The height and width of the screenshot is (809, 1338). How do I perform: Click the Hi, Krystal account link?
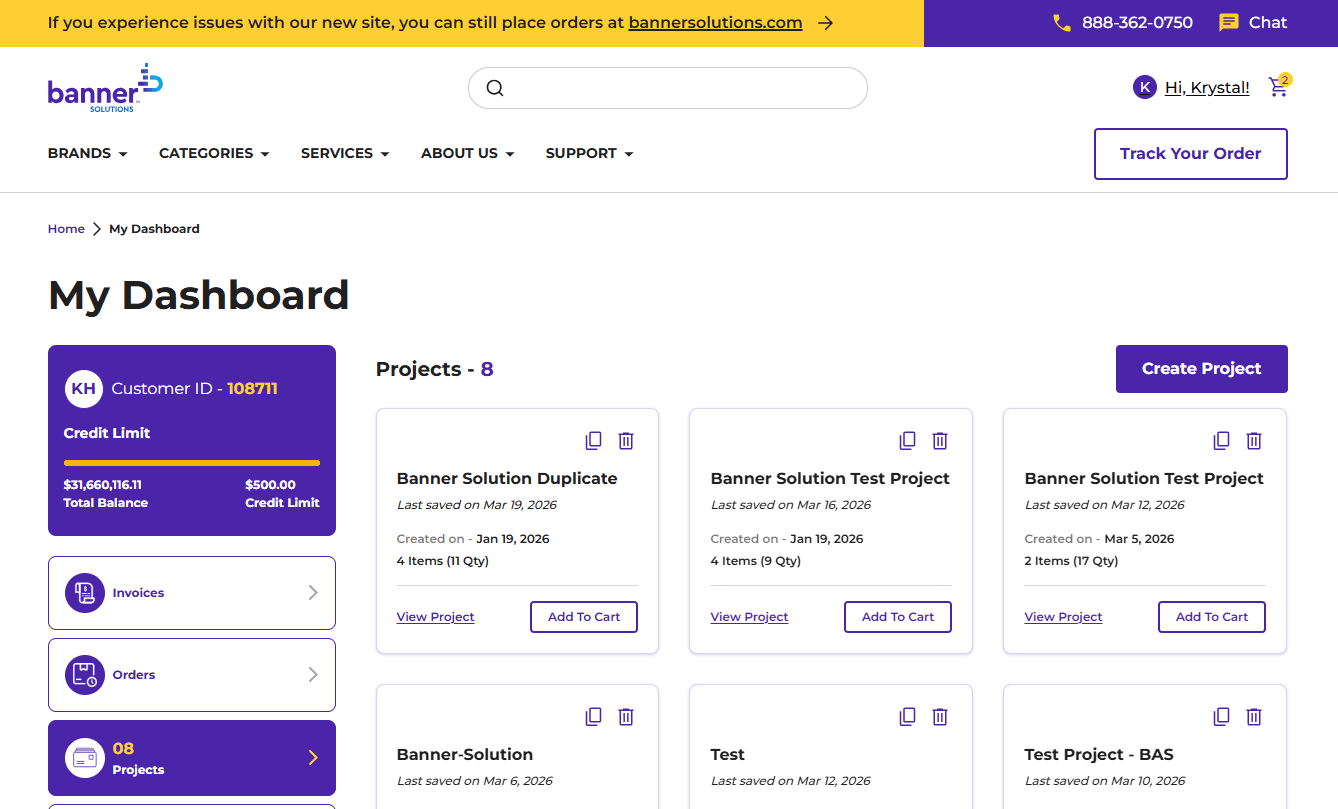click(x=1206, y=87)
